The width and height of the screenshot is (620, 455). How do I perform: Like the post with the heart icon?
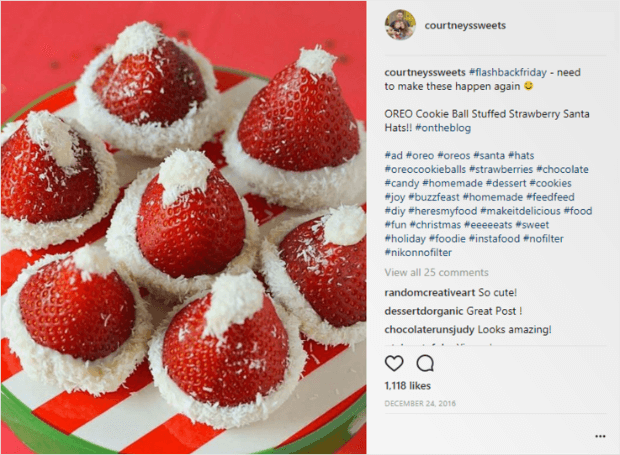394,363
